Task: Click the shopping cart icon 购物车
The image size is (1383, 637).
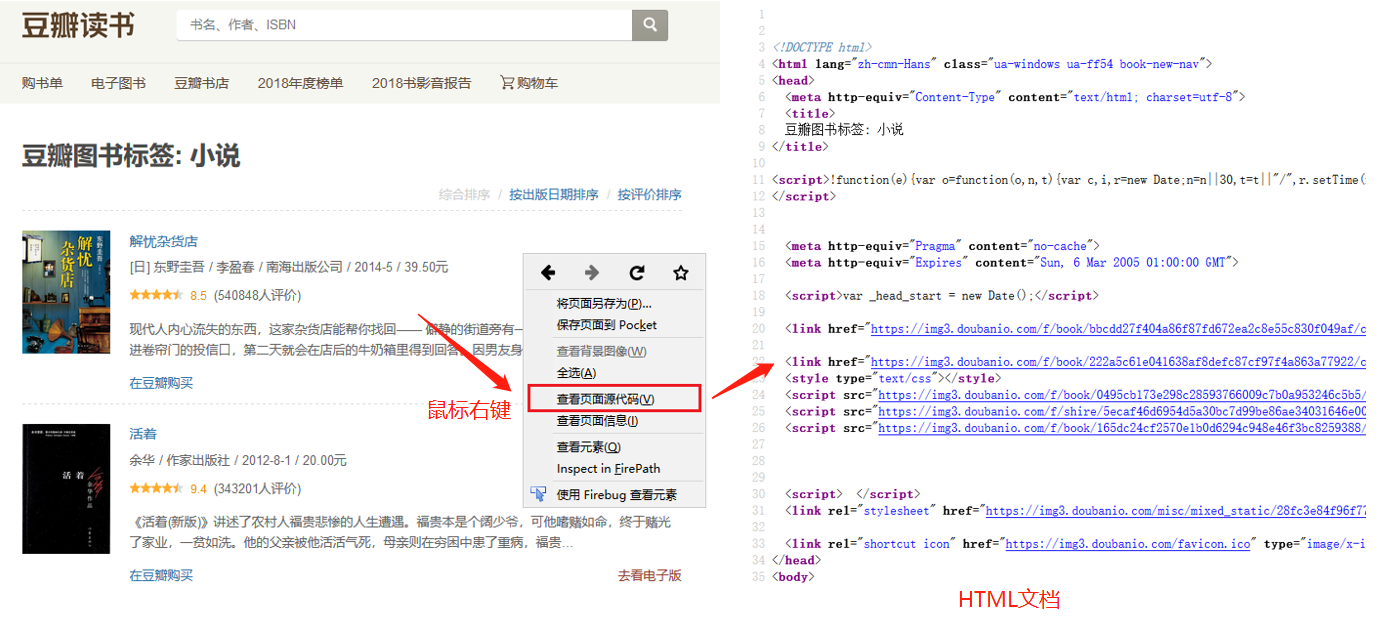Action: pos(529,83)
